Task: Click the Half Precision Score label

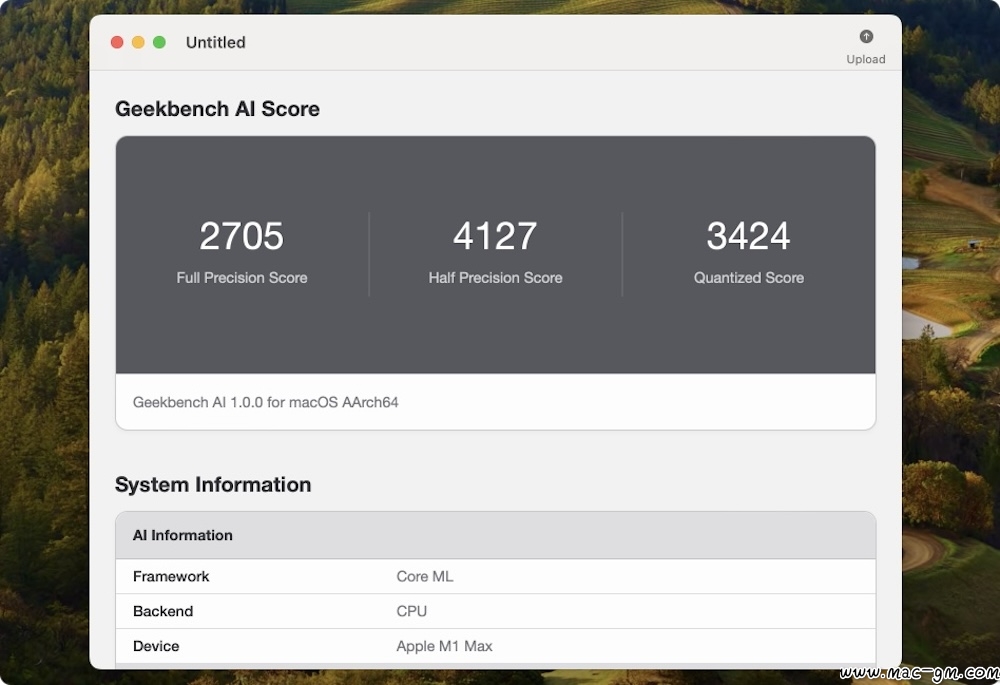Action: (495, 277)
